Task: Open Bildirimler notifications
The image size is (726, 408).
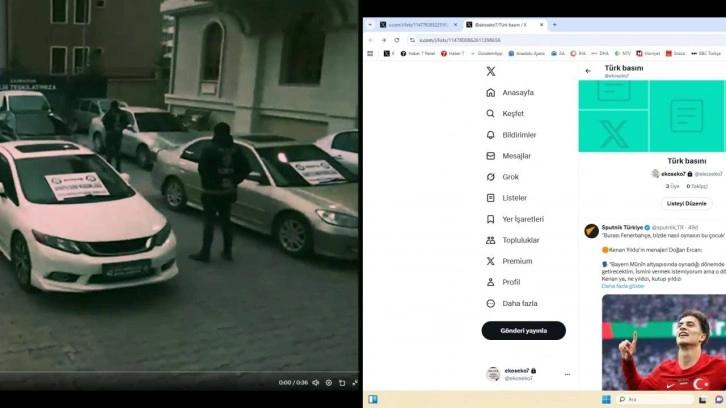Action: click(518, 135)
